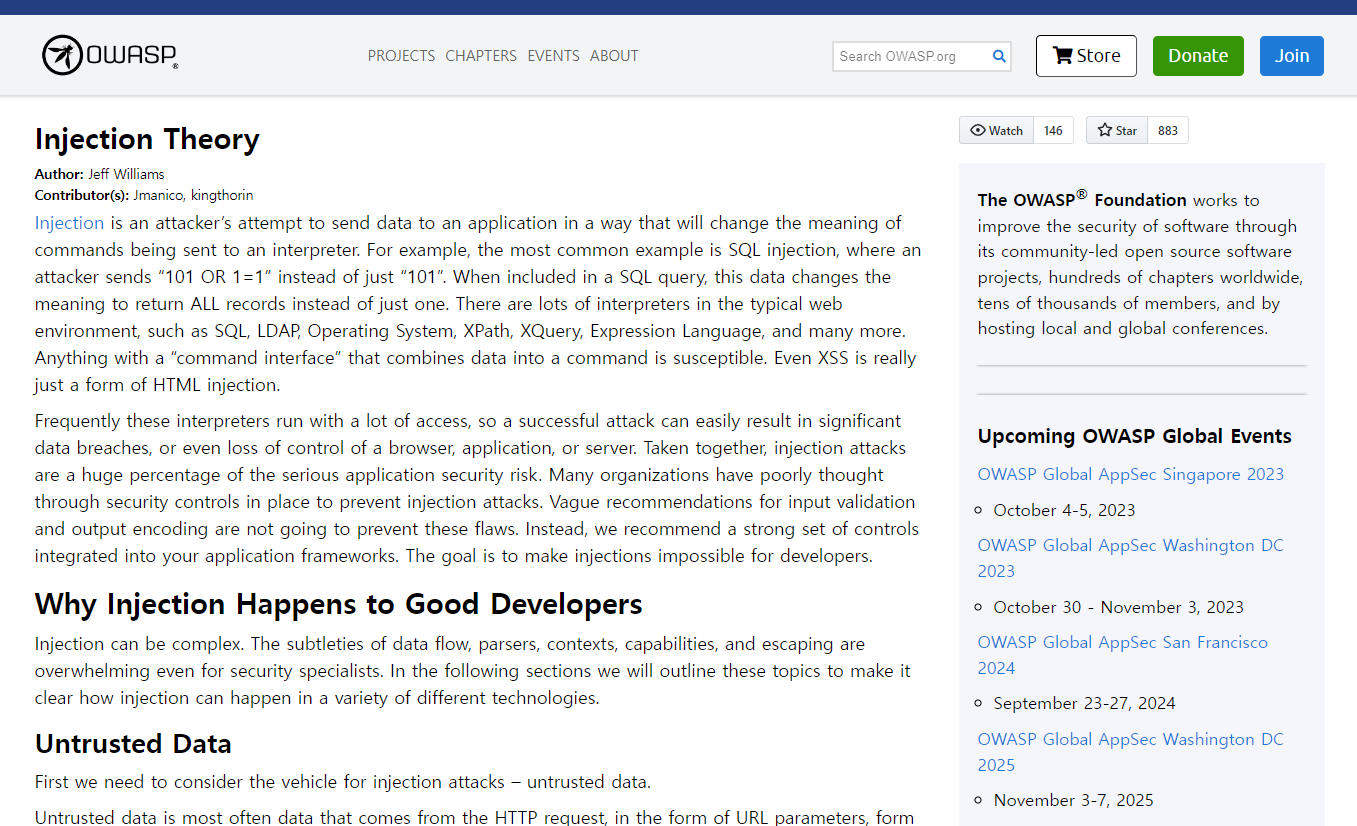Click the date September 23-27, 2024
Image resolution: width=1357 pixels, height=826 pixels.
[x=1084, y=703]
